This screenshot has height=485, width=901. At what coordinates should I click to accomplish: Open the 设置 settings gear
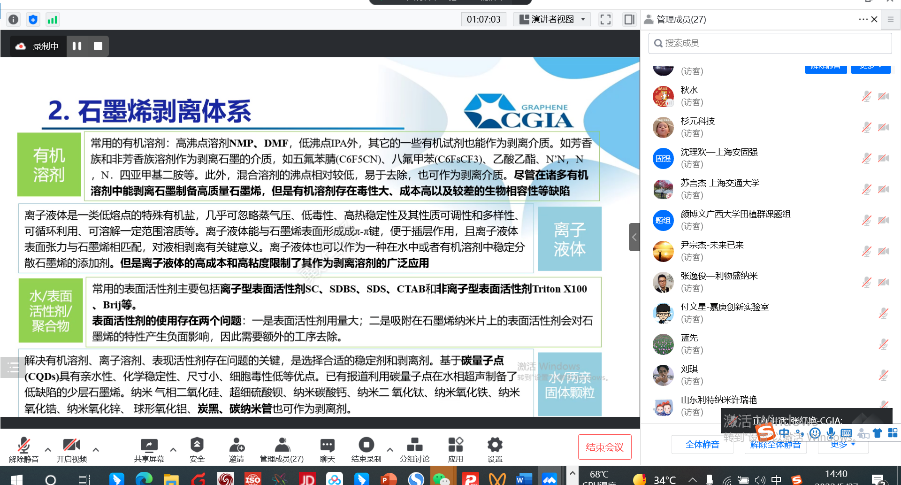click(x=495, y=449)
